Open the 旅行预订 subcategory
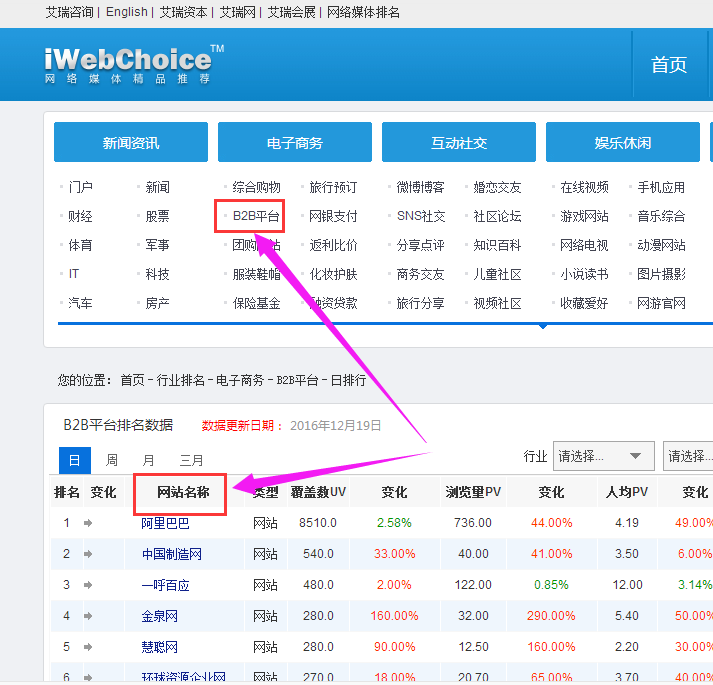The width and height of the screenshot is (713, 685). 333,187
